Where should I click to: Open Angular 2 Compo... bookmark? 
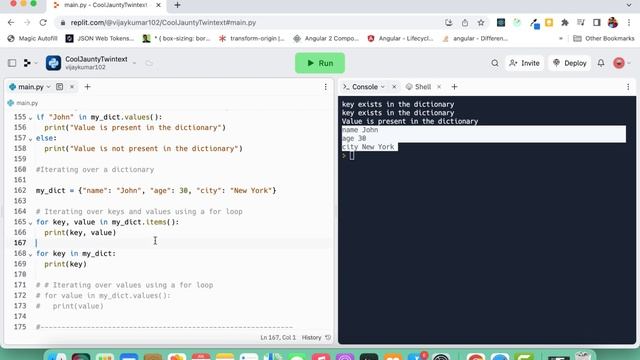[326, 38]
